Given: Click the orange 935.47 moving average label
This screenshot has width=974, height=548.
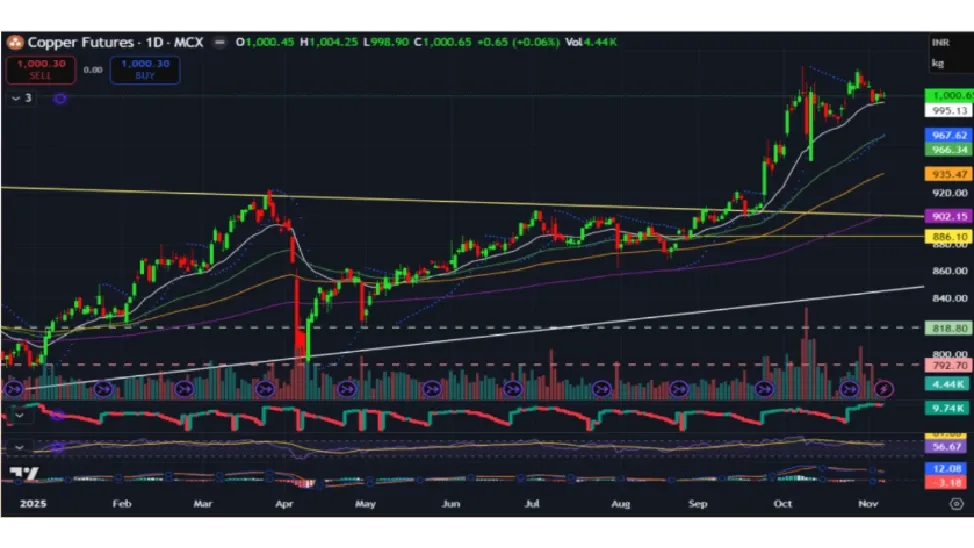Looking at the screenshot, I should point(946,174).
